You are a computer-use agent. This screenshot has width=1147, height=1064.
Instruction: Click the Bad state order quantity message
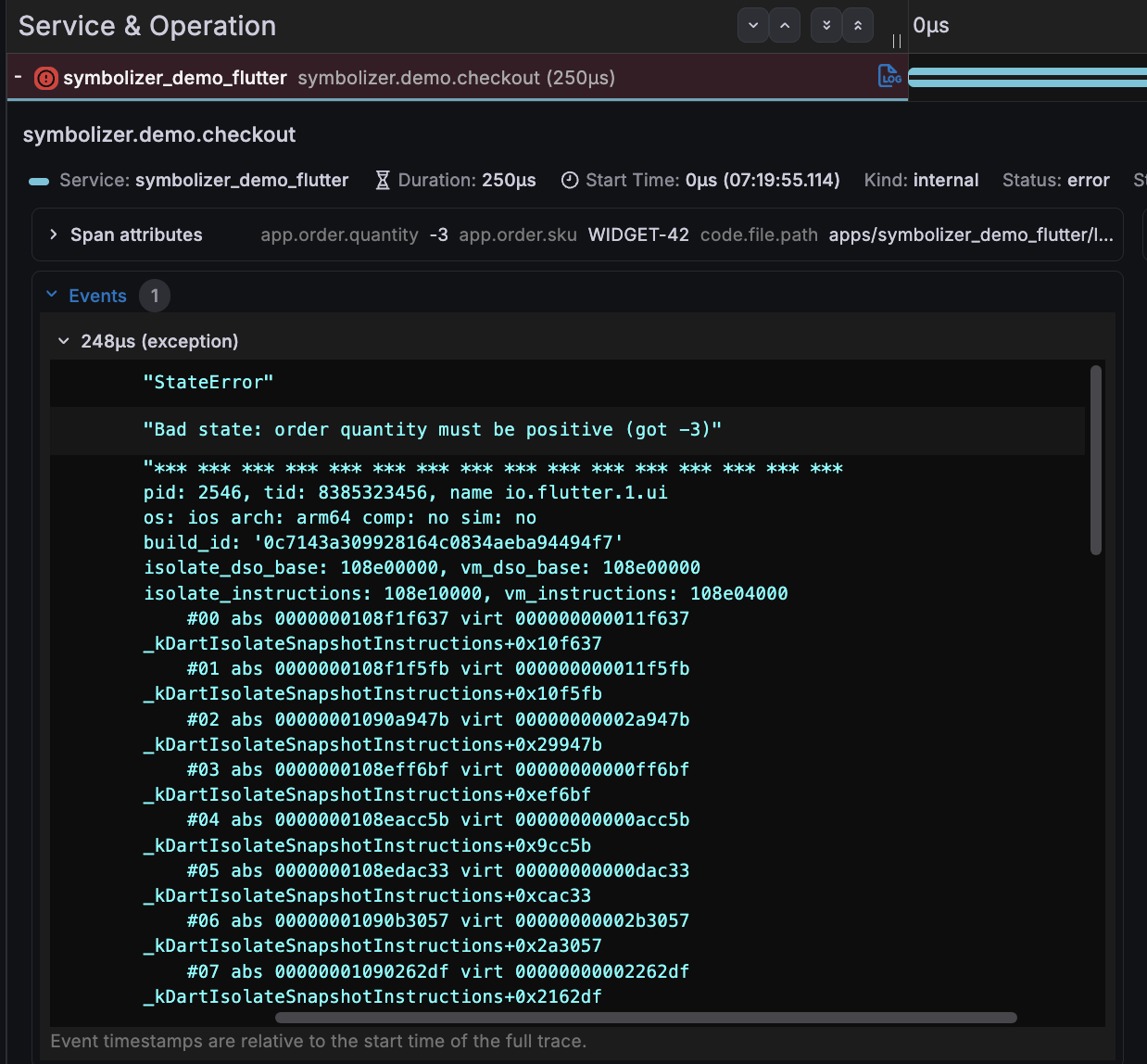[433, 429]
